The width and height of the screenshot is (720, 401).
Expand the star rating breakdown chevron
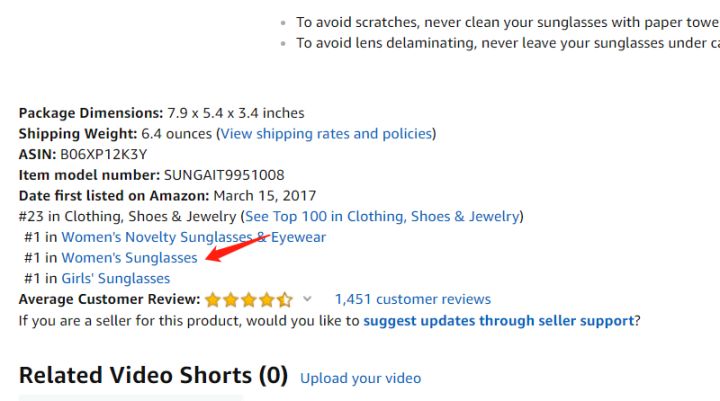coord(308,299)
